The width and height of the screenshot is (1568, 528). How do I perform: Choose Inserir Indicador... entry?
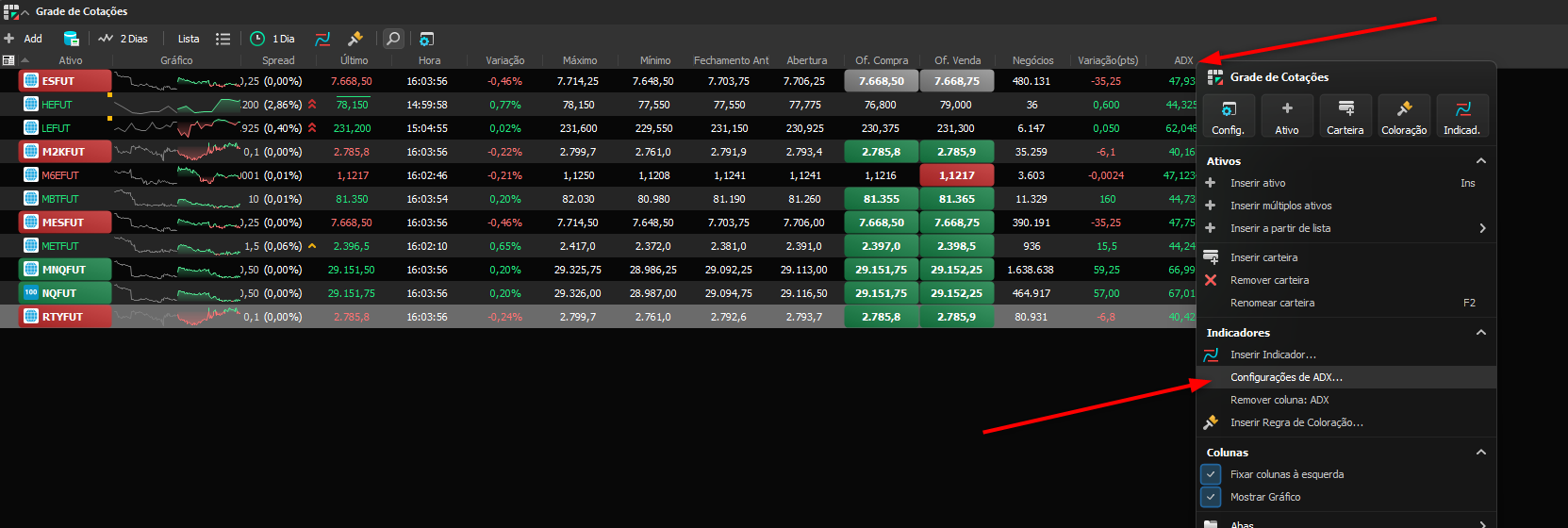click(1346, 355)
